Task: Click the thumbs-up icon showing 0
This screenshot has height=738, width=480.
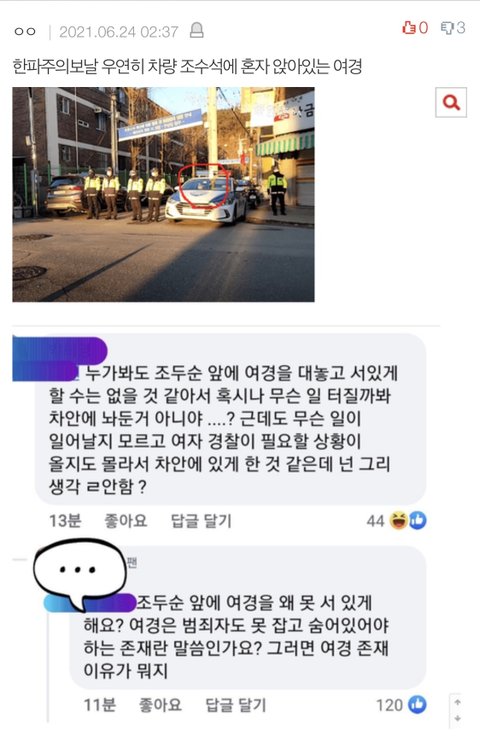Action: [408, 28]
